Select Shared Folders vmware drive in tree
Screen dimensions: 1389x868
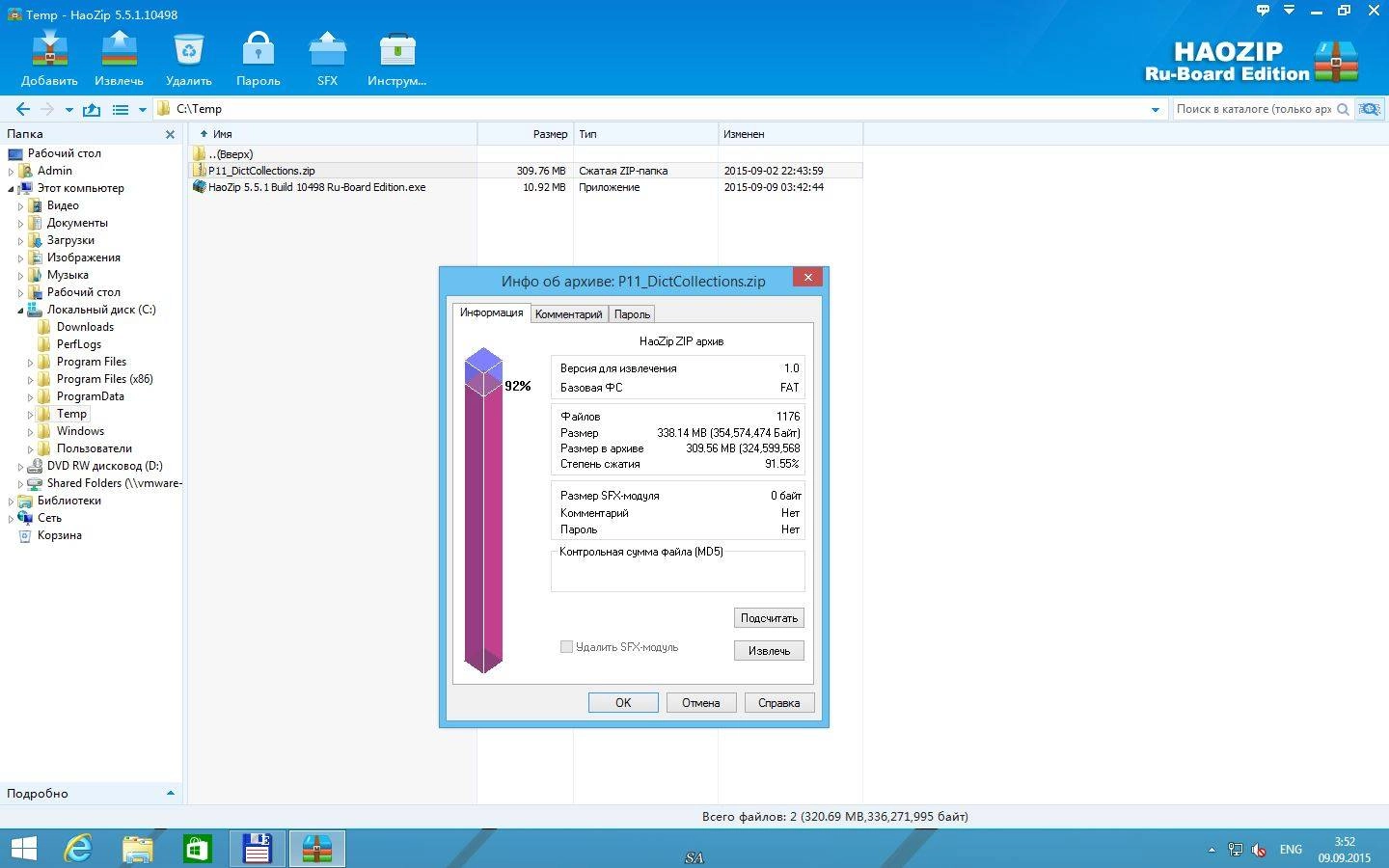[114, 483]
